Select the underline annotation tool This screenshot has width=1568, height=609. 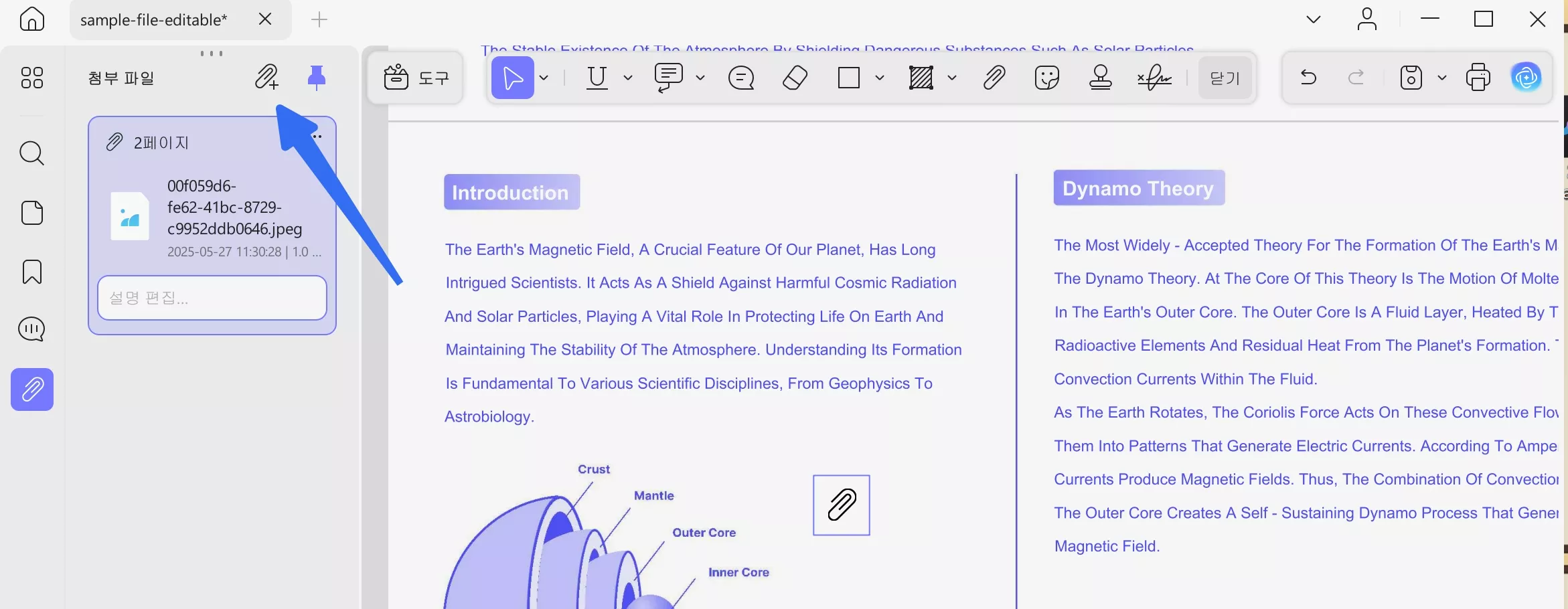pos(597,78)
